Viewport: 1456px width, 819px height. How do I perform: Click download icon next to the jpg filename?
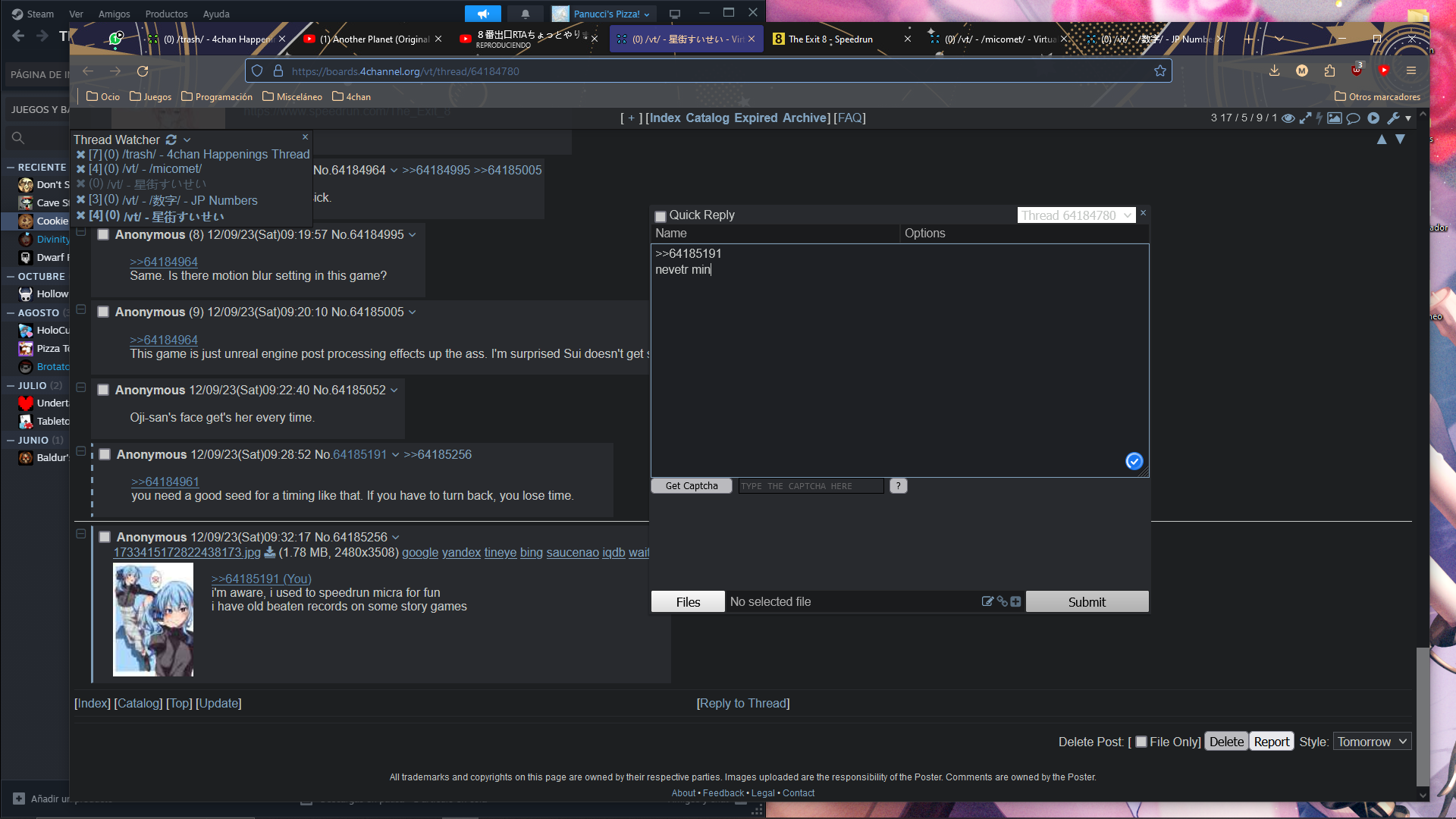coord(270,552)
